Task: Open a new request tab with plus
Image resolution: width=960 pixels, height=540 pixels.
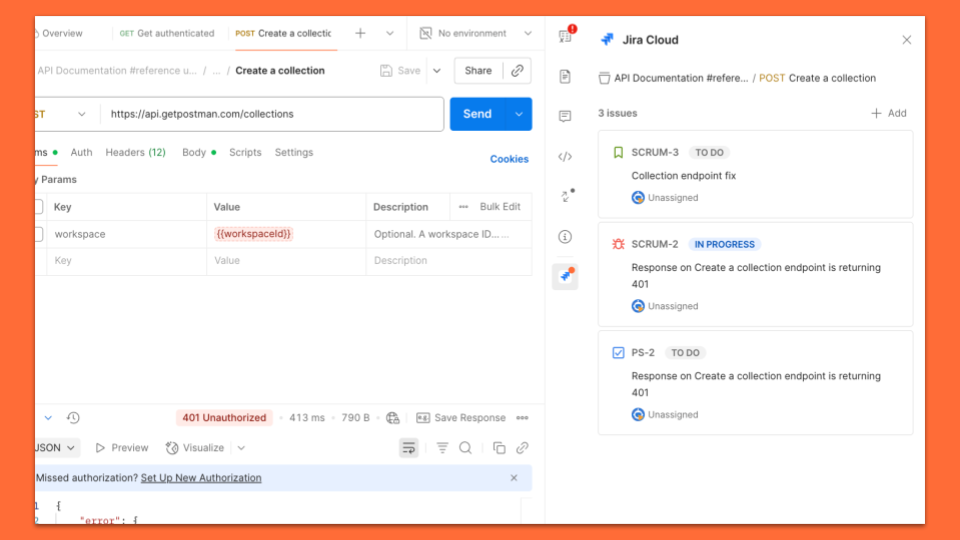Action: pos(360,33)
